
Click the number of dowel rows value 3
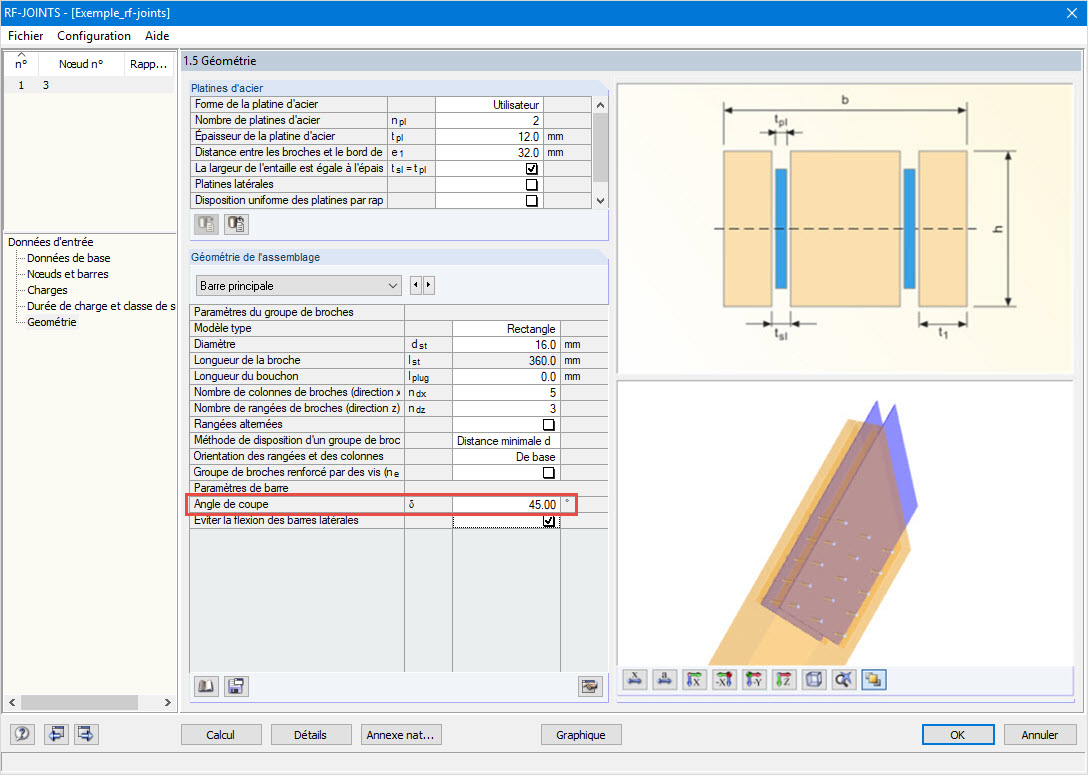point(506,409)
